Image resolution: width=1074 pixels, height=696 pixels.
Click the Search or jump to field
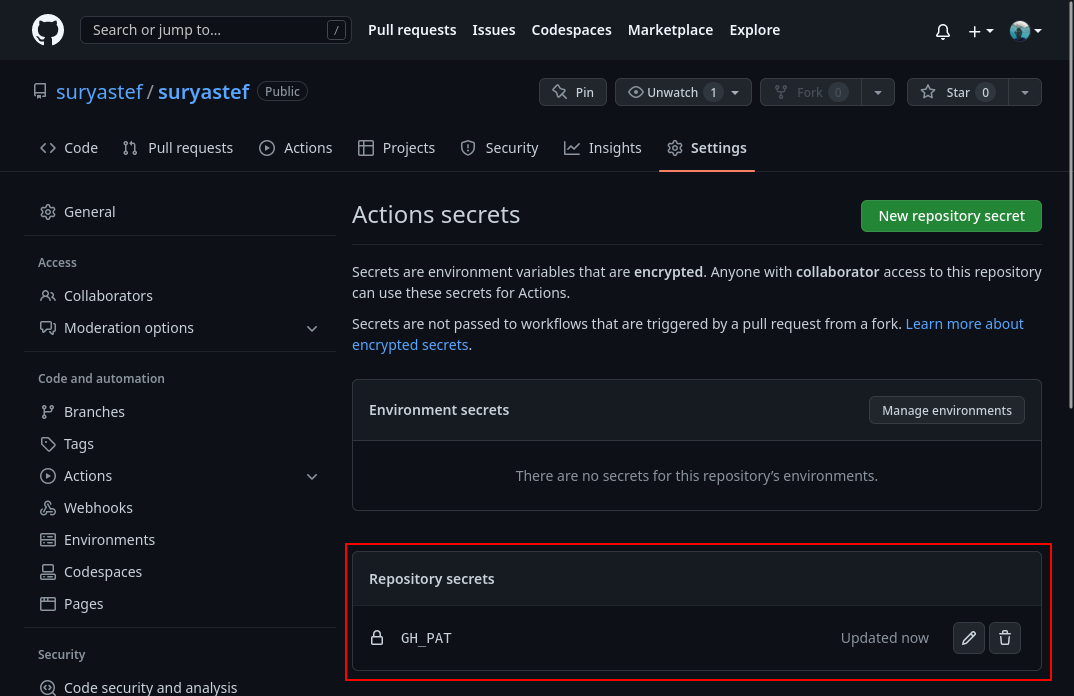(216, 30)
